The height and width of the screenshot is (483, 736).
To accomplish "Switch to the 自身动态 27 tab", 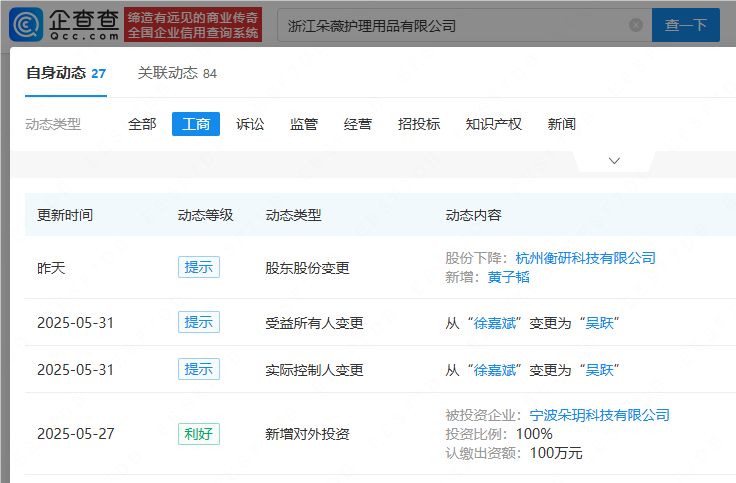I will (66, 74).
